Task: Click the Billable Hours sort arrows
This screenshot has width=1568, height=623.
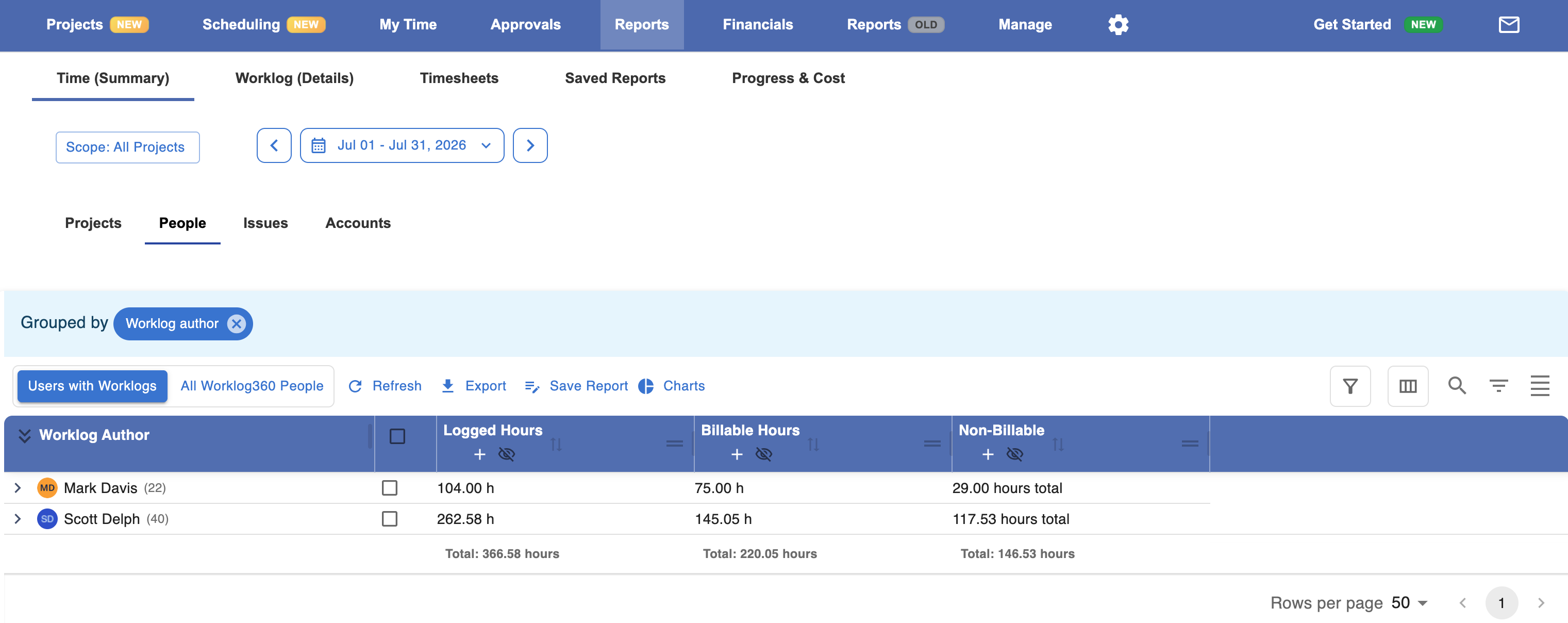Action: coord(813,445)
